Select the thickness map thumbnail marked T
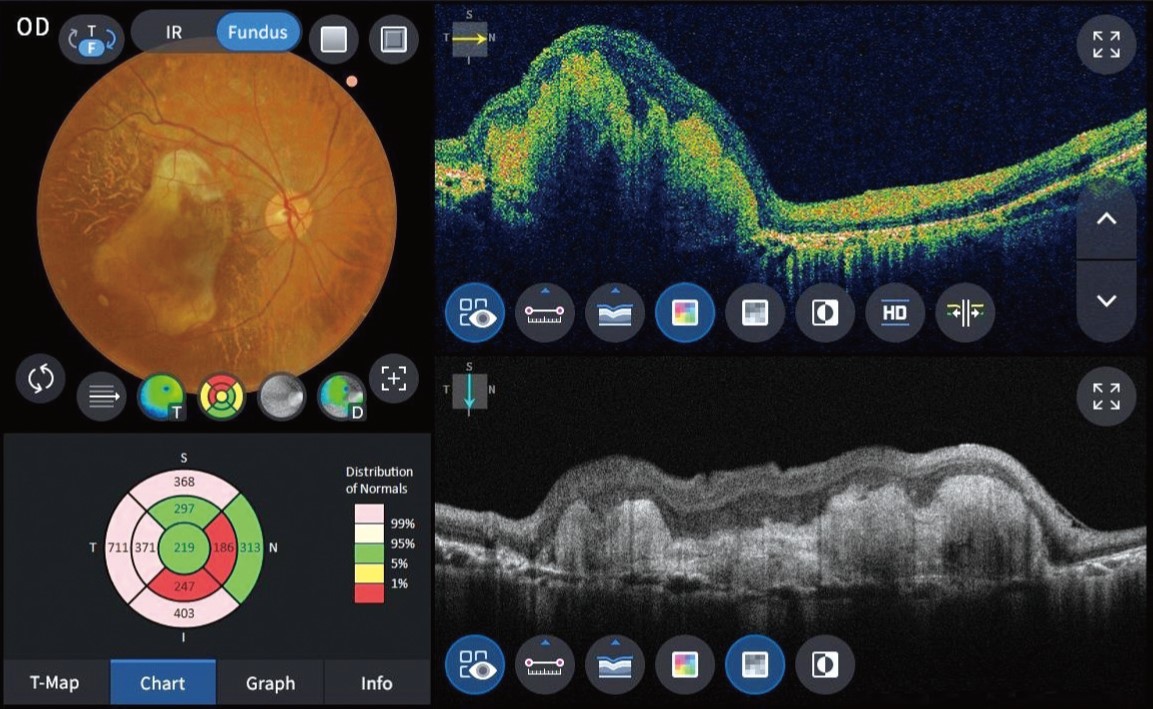Screen dimensions: 1153x709 162,397
